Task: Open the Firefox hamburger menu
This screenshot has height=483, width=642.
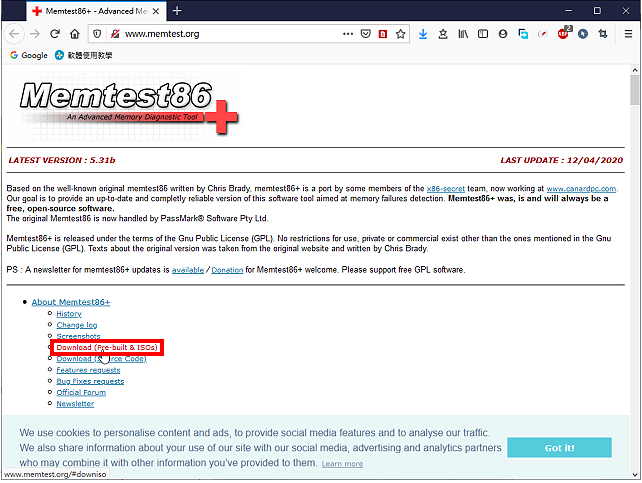Action: pyautogui.click(x=628, y=34)
